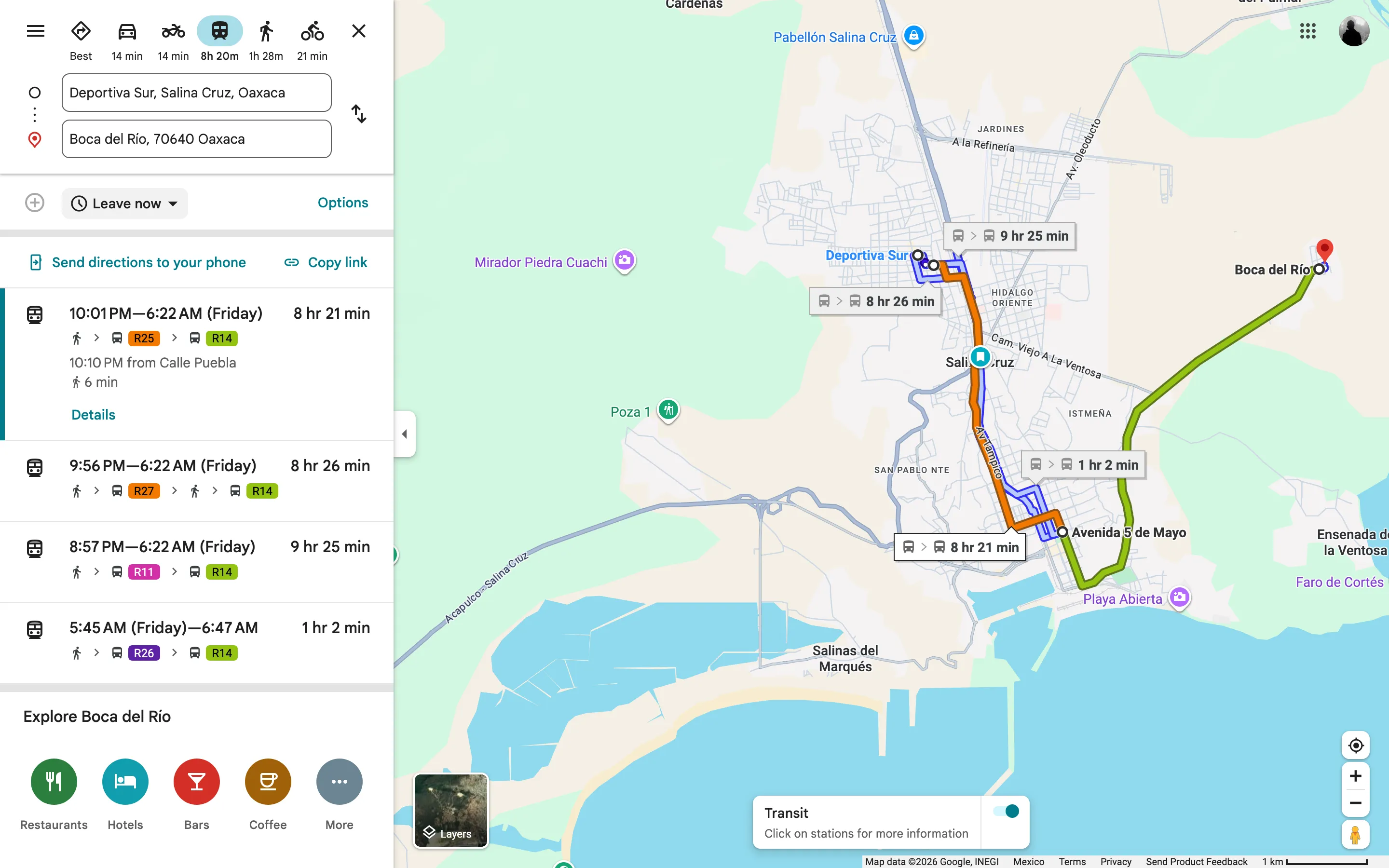
Task: Open the Leave now dropdown
Action: pyautogui.click(x=124, y=203)
